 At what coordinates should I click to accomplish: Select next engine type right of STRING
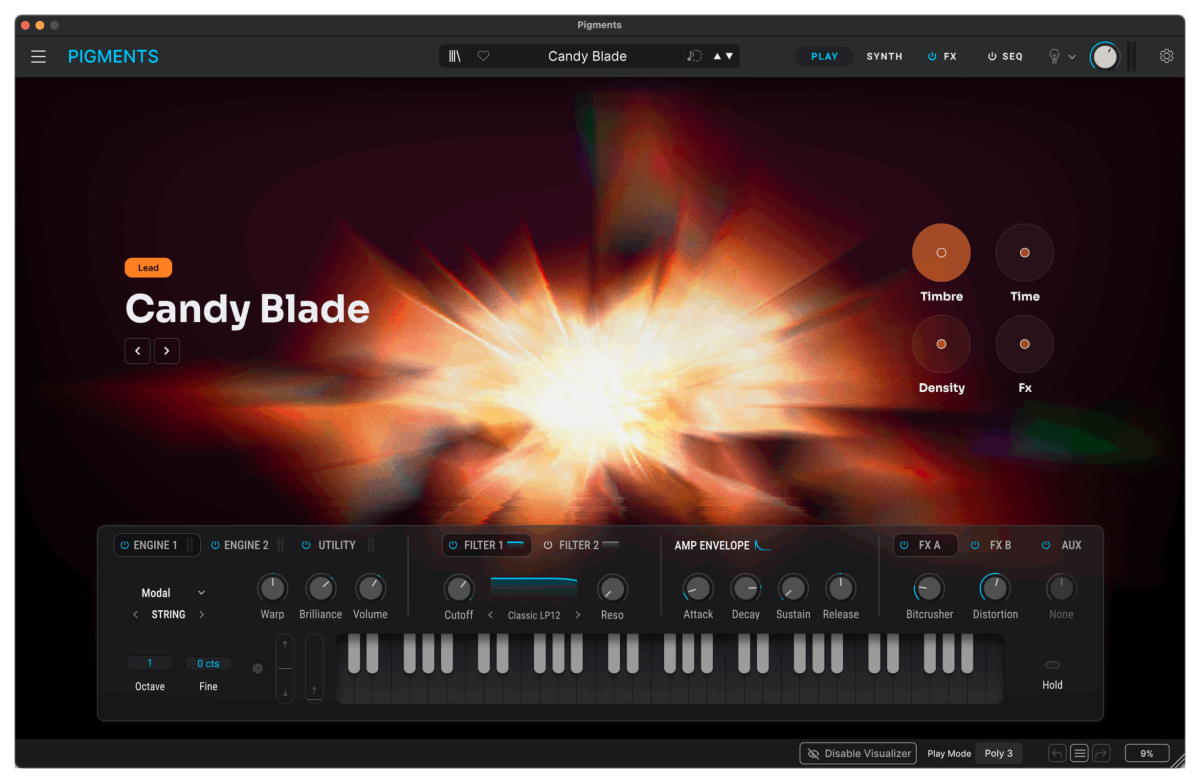pos(201,614)
